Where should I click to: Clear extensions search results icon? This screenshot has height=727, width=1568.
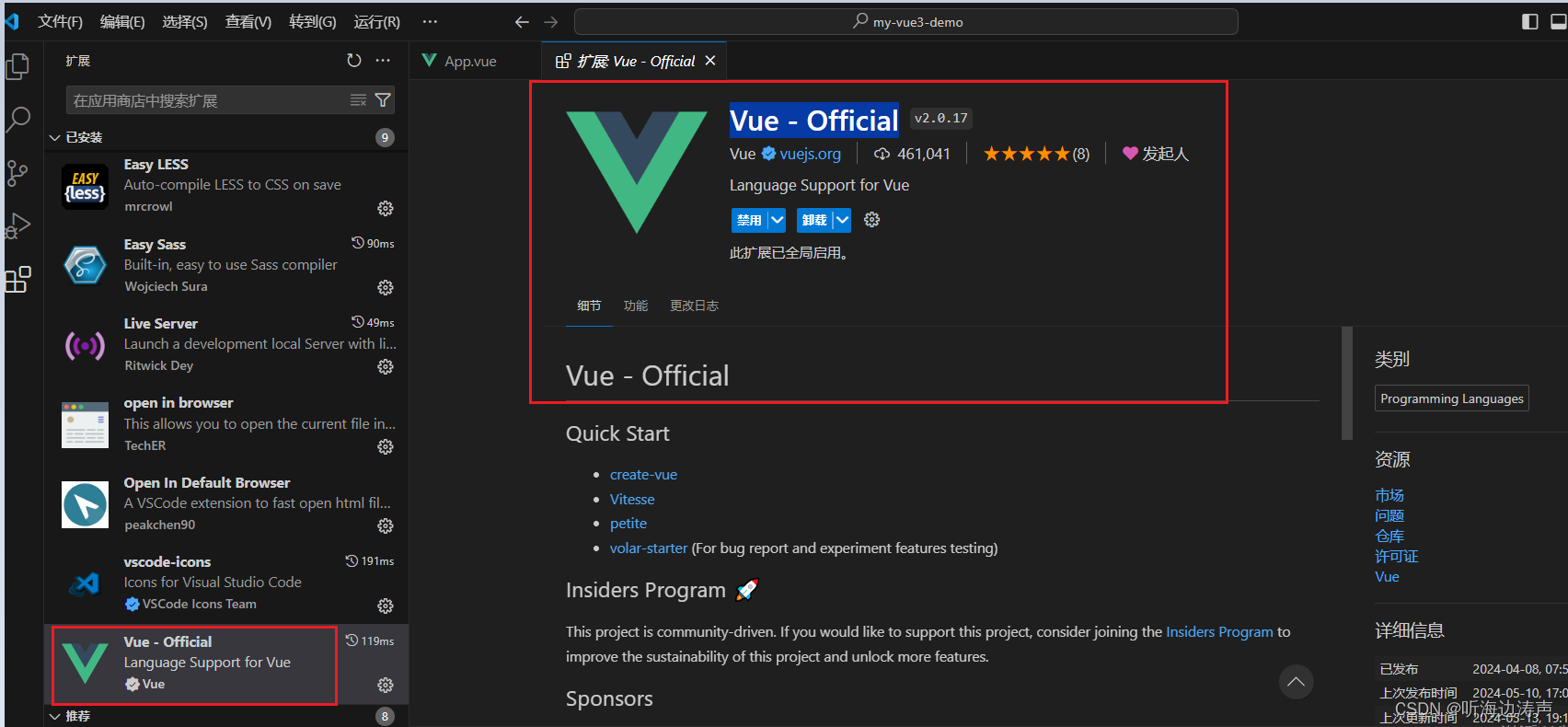point(358,100)
